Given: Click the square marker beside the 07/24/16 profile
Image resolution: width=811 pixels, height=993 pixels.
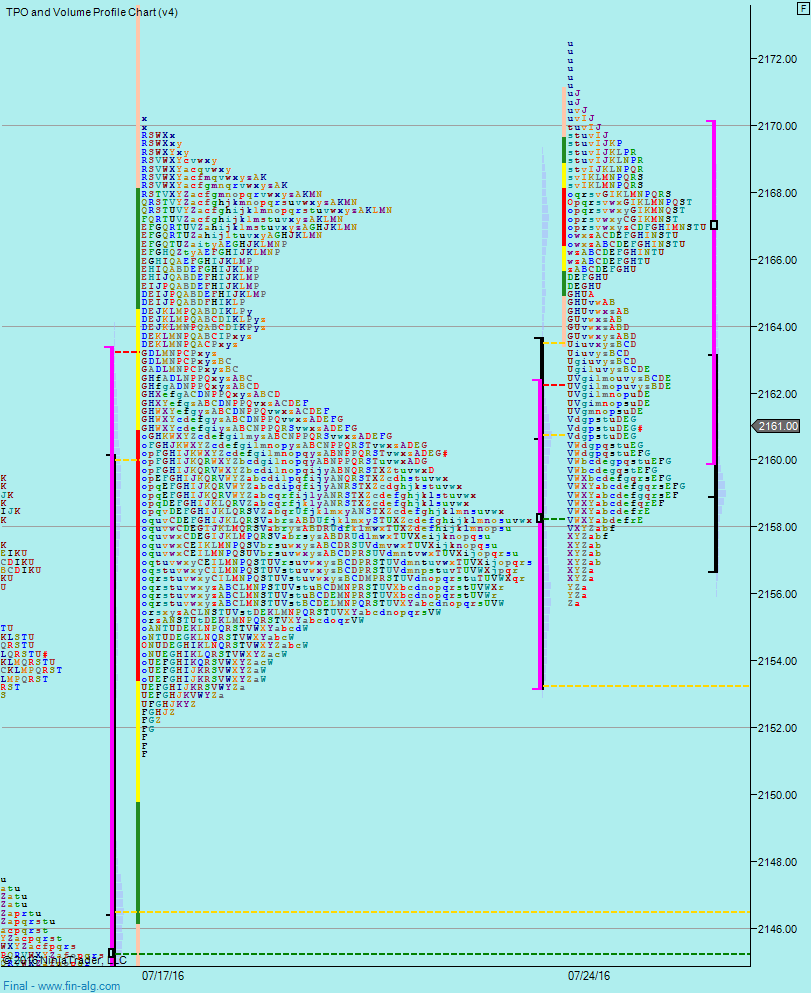Looking at the screenshot, I should (540, 518).
